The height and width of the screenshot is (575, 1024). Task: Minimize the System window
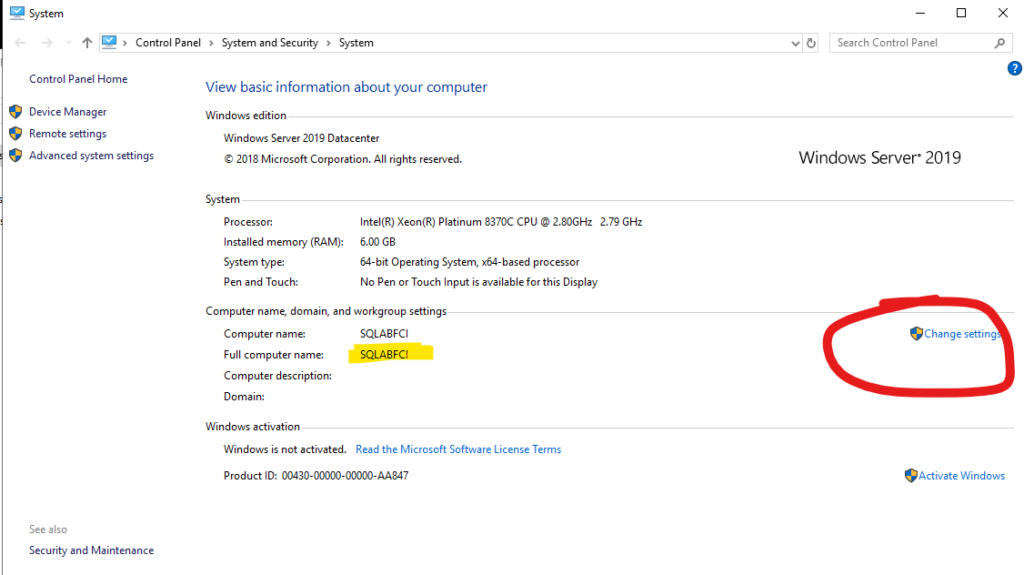(920, 13)
